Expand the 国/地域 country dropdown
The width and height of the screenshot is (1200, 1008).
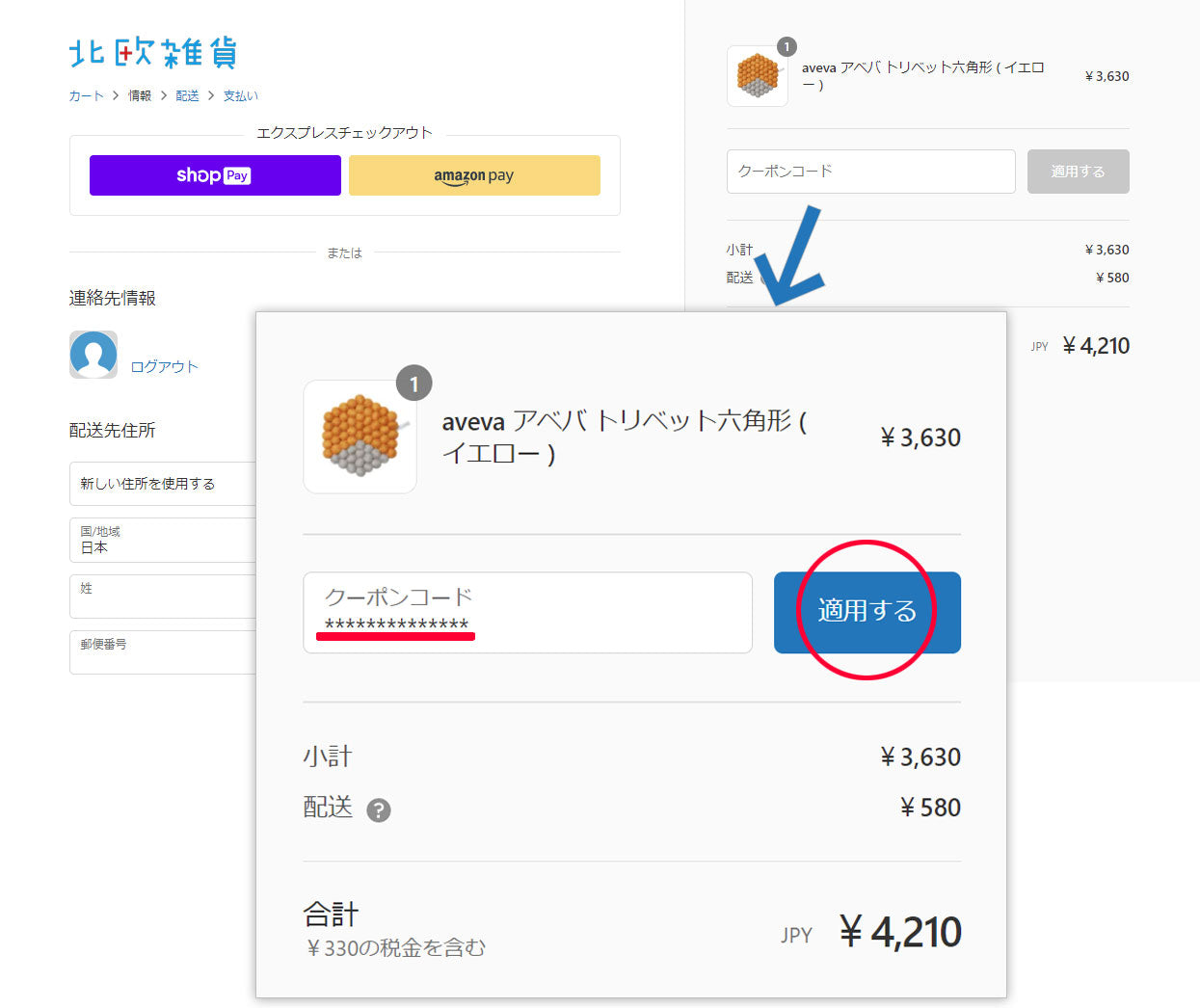pos(162,540)
